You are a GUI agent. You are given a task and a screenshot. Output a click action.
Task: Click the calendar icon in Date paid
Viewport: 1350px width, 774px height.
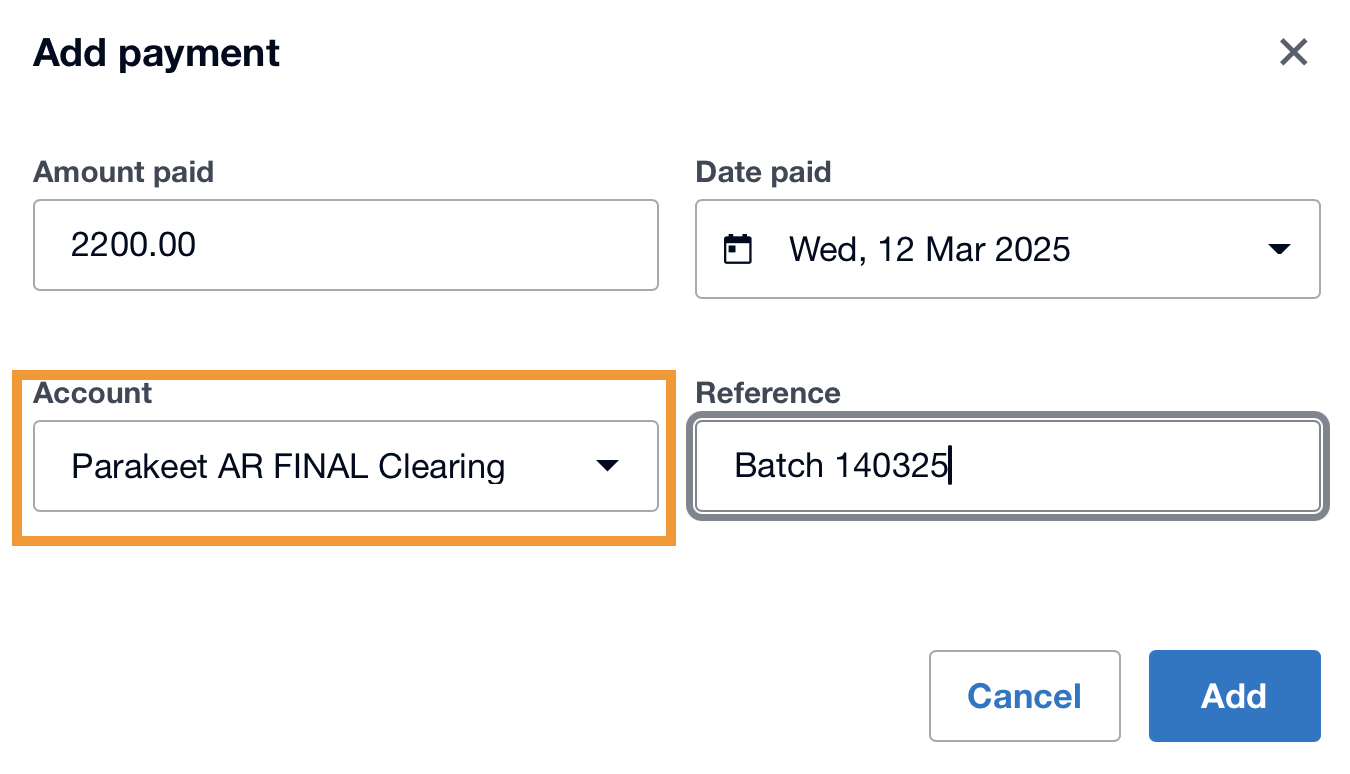737,249
